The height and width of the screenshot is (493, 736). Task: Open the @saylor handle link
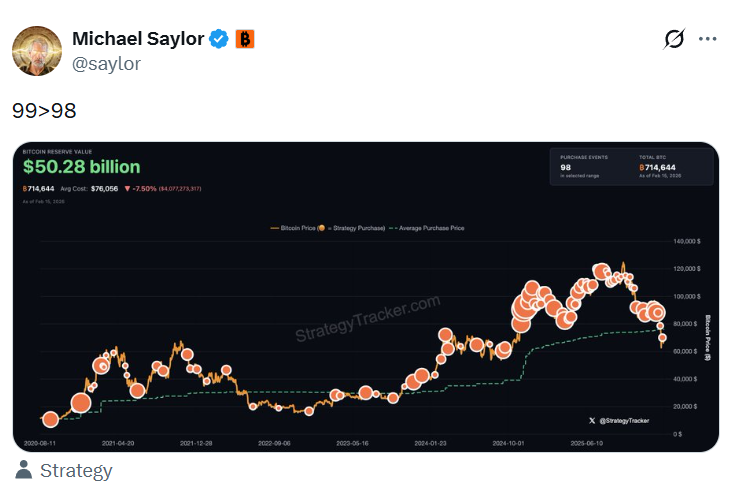click(106, 63)
